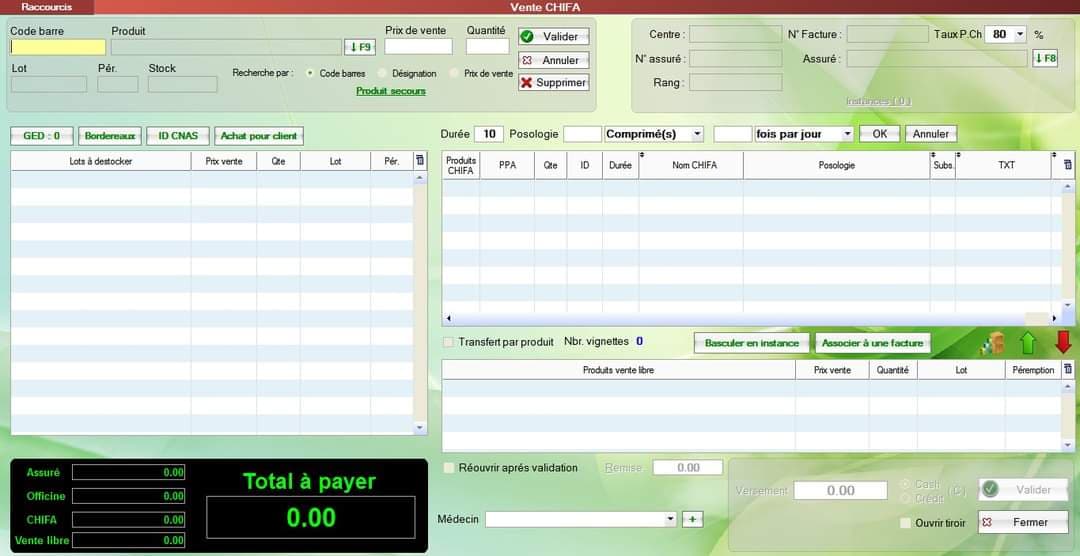Screen dimensions: 1080x556
Task: Click Lots à destocker scrollbar down arrow
Action: click(420, 428)
